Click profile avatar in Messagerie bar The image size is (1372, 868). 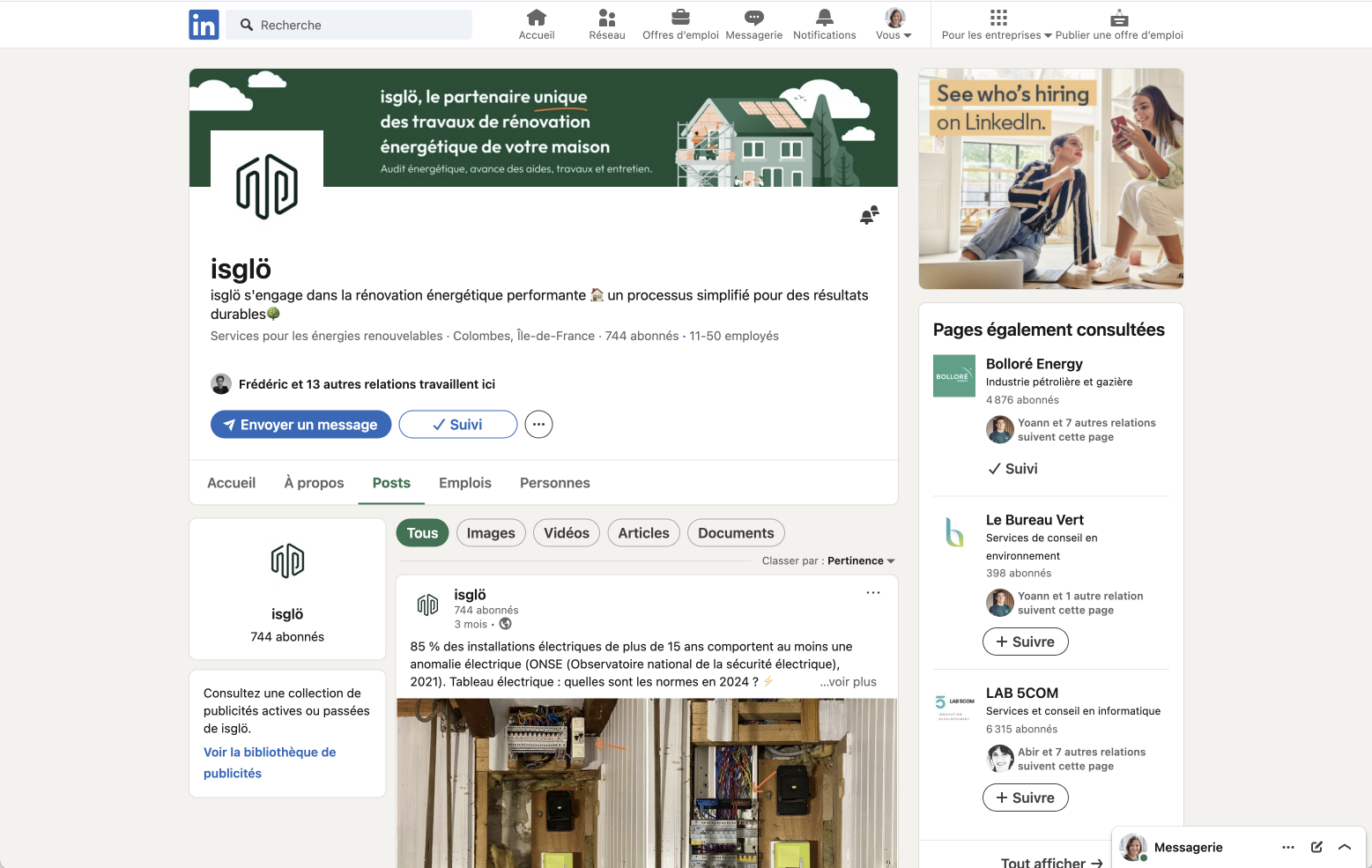pyautogui.click(x=1133, y=848)
